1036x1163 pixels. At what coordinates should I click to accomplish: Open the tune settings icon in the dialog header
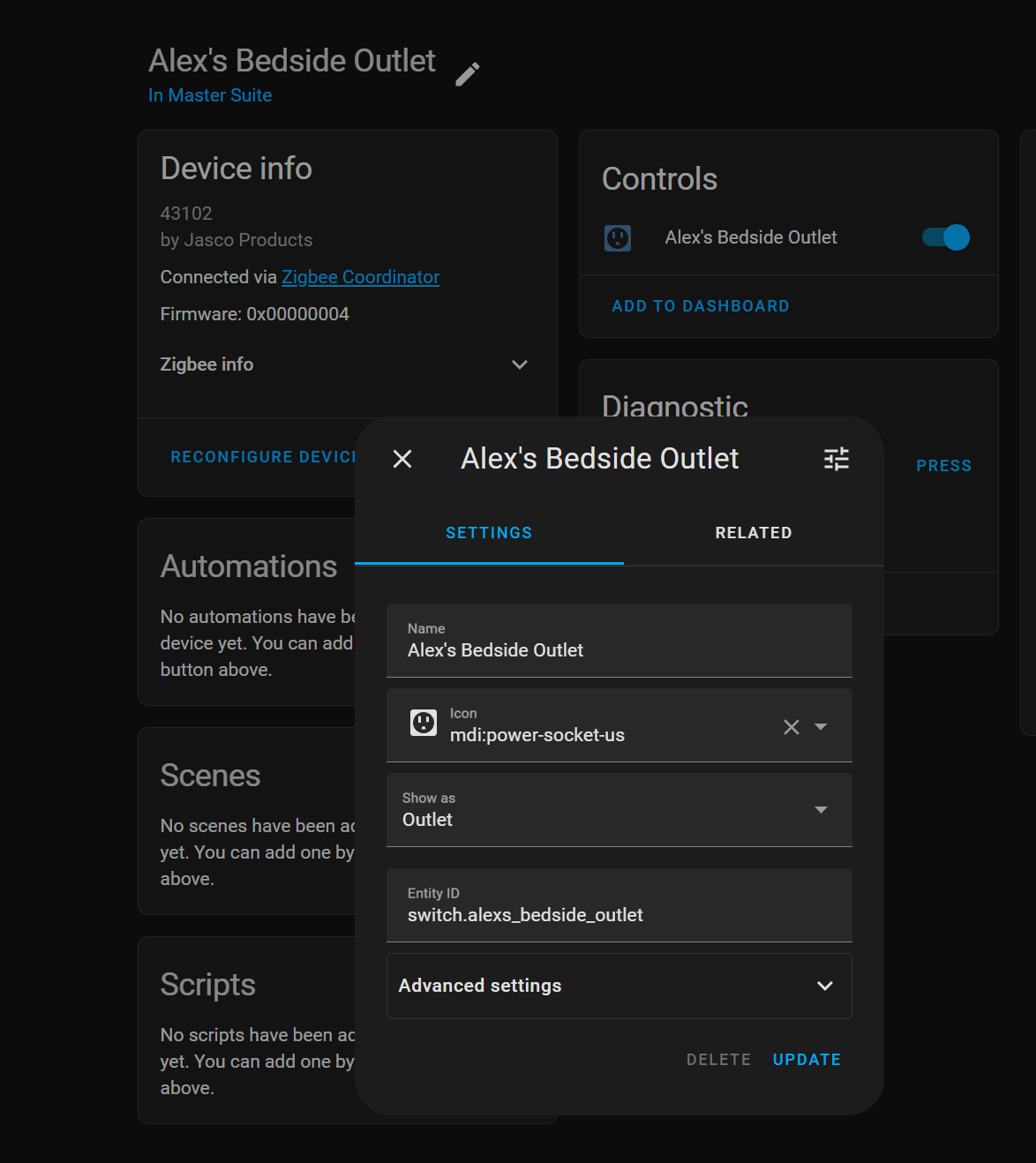tap(835, 459)
